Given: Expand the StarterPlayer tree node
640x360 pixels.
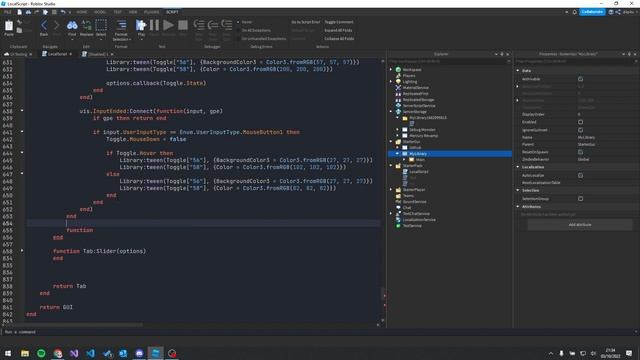Looking at the screenshot, I should point(391,190).
